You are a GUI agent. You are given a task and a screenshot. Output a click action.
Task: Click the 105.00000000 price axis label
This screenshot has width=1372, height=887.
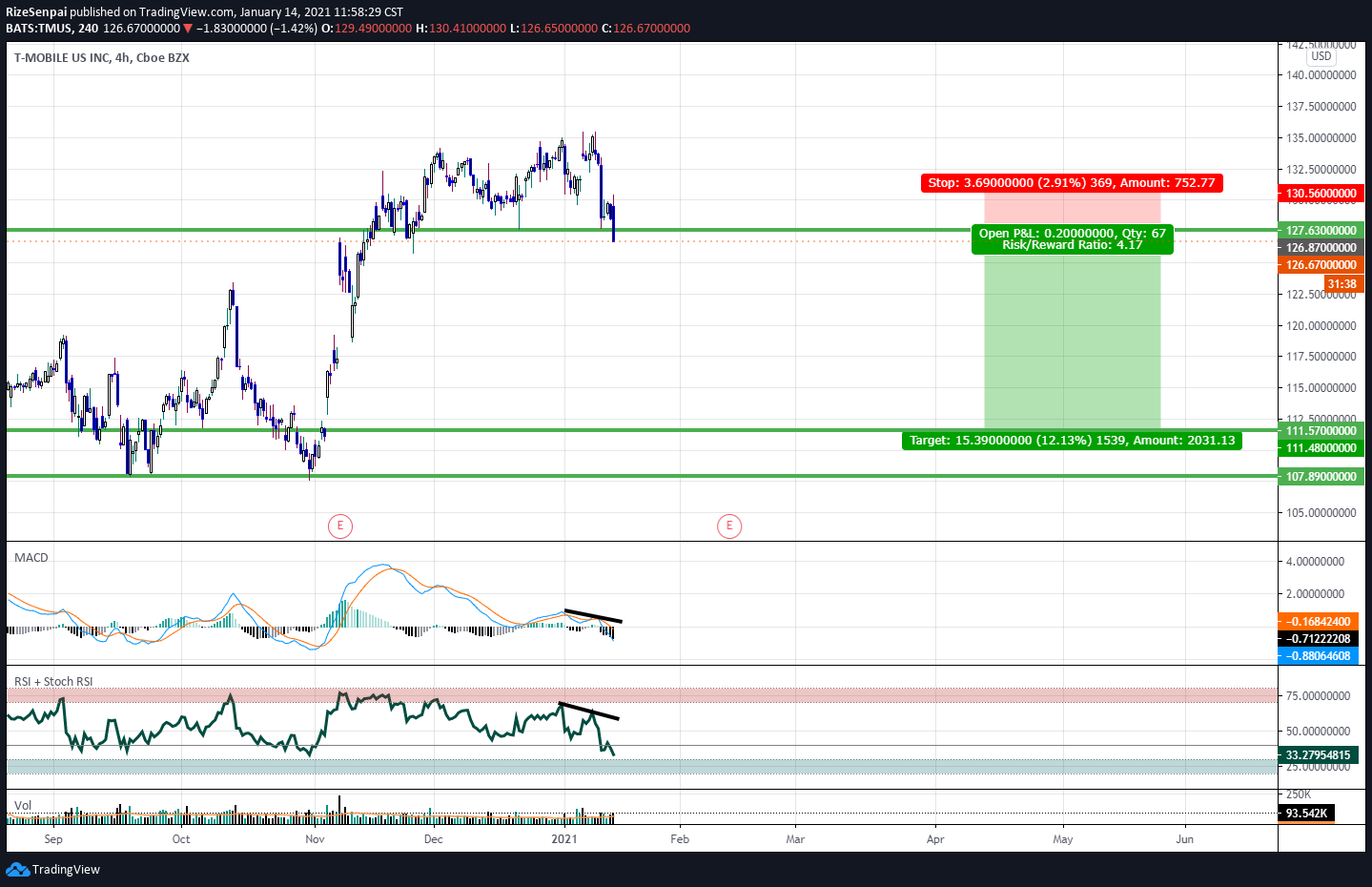(1321, 513)
